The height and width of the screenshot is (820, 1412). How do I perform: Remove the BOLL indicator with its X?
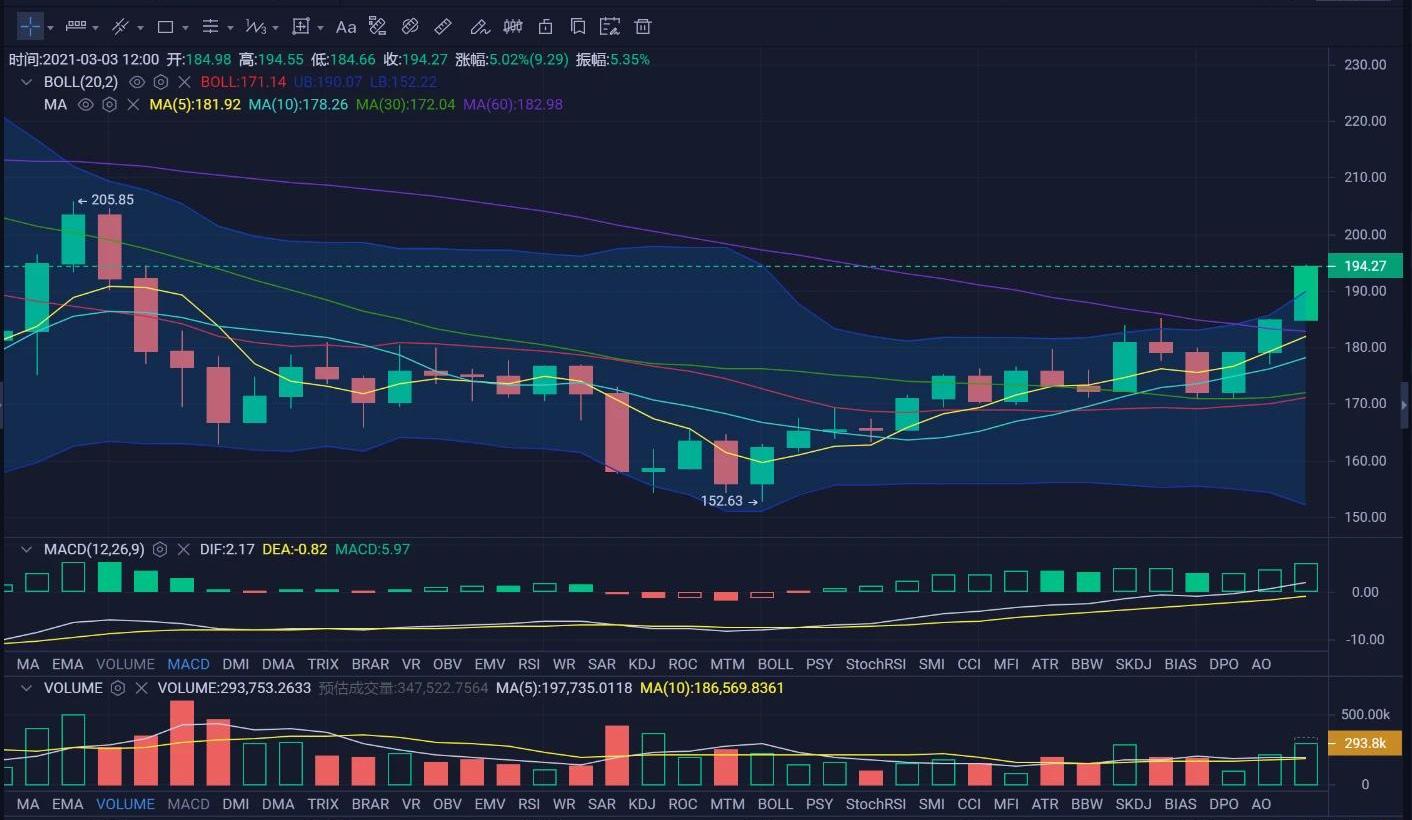184,82
